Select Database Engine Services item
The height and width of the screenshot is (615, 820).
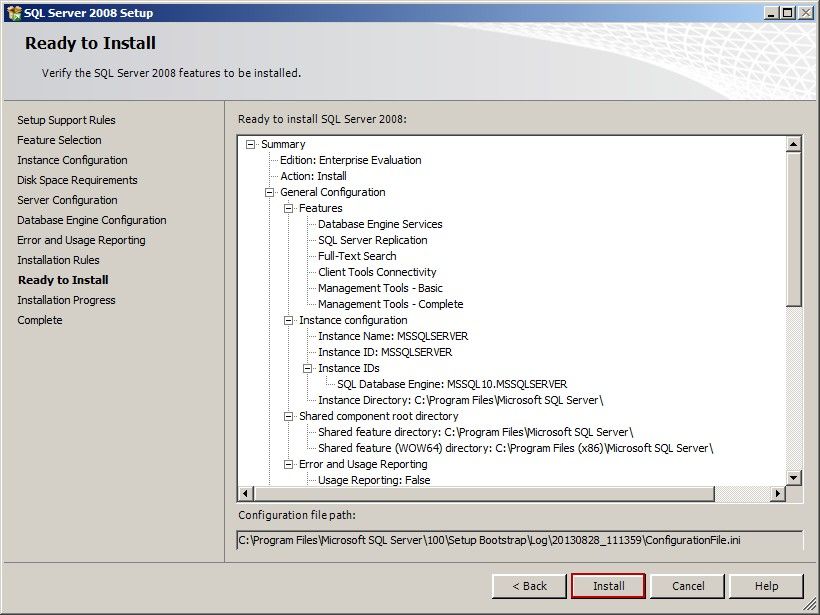point(380,224)
